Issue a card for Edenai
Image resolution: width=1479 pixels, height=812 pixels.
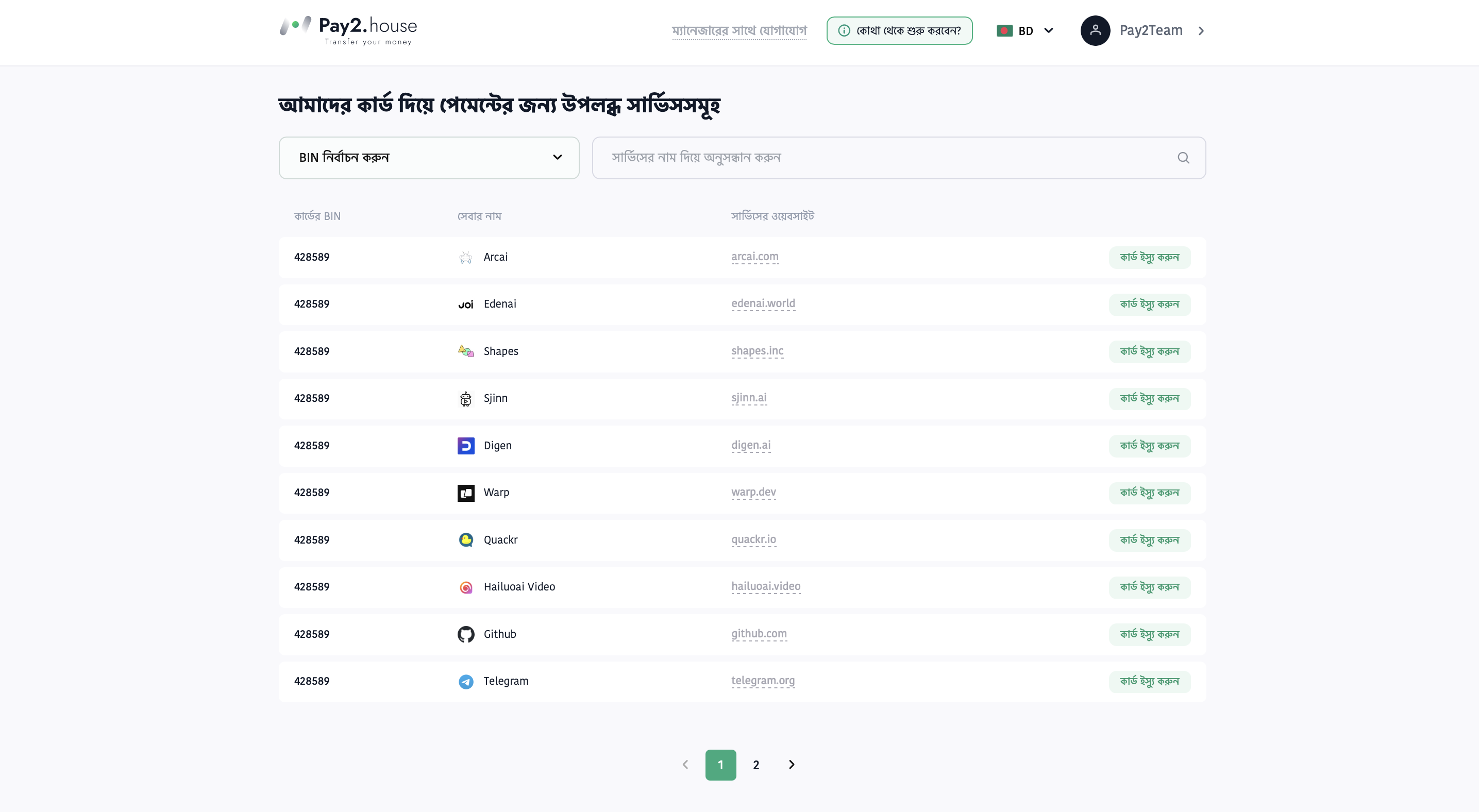point(1149,304)
